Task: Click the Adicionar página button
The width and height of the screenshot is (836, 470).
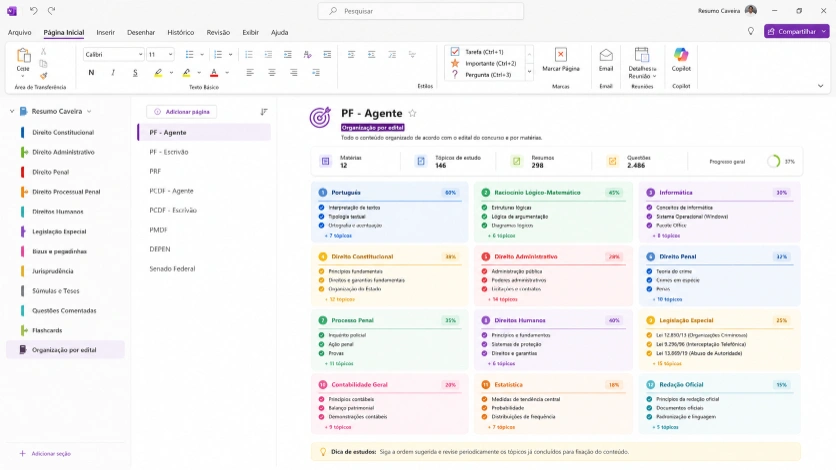Action: point(182,112)
